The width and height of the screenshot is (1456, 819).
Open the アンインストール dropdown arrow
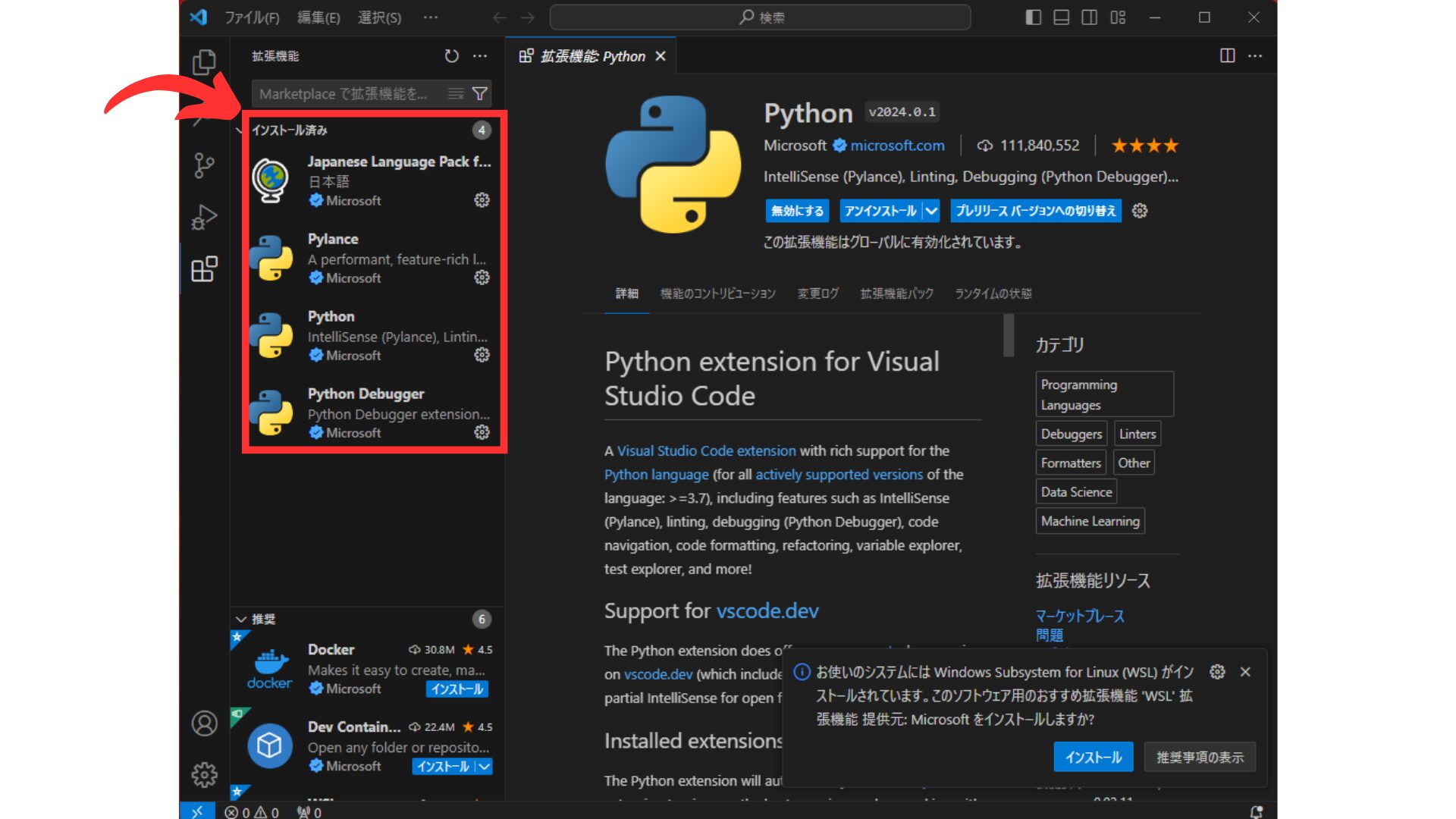click(932, 211)
